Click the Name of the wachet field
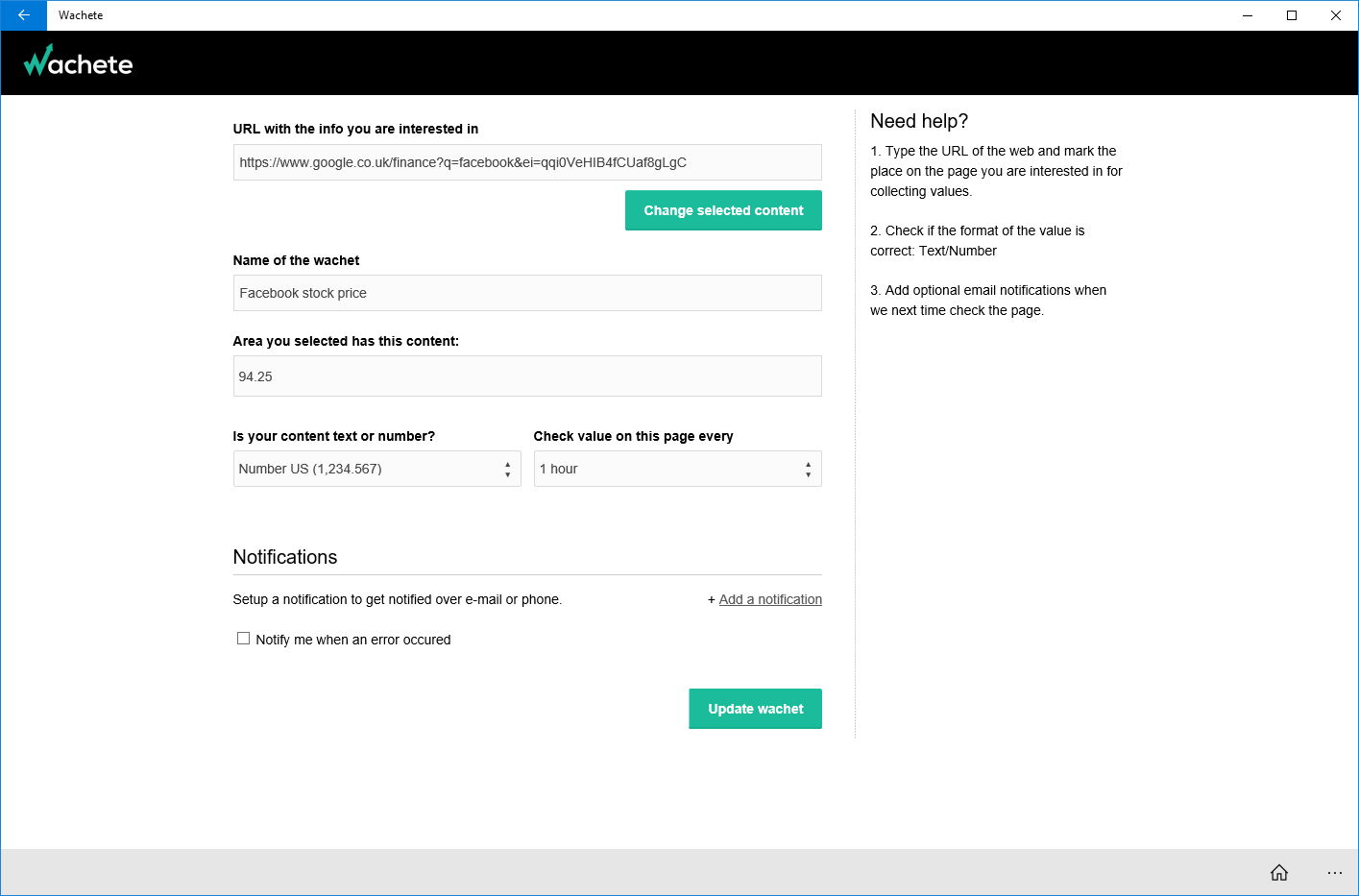Screen dimensions: 1359x896 click(x=527, y=293)
